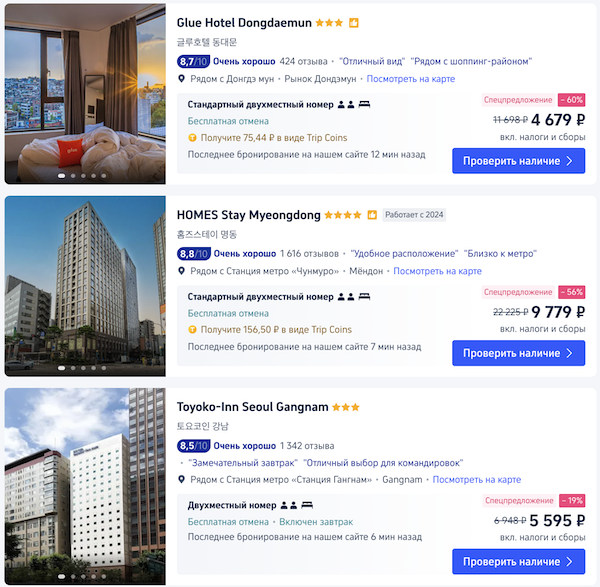Screen dimensions: 600x587
Task: Click 'Проверить наличие' for HOMES Stay Myeongdong
Action: pyautogui.click(x=518, y=353)
